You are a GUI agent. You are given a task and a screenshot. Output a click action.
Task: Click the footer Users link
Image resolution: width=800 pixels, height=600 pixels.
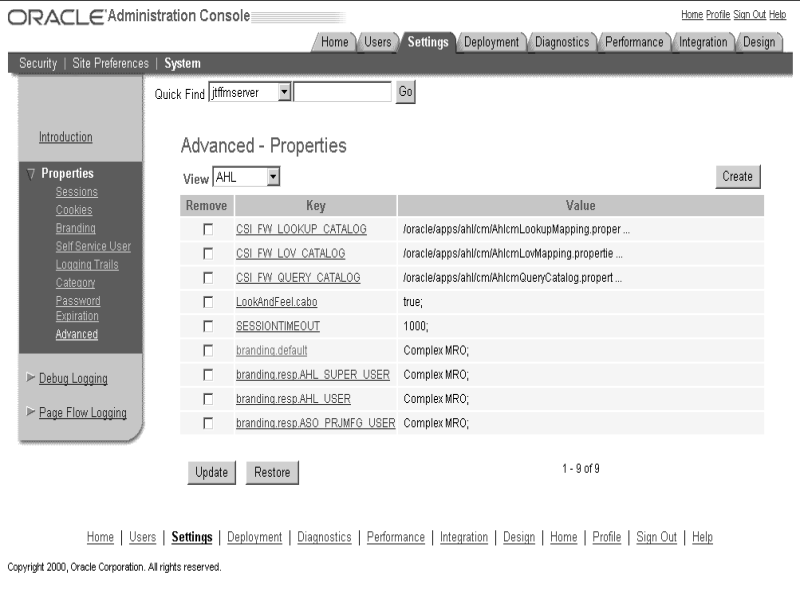(x=142, y=537)
